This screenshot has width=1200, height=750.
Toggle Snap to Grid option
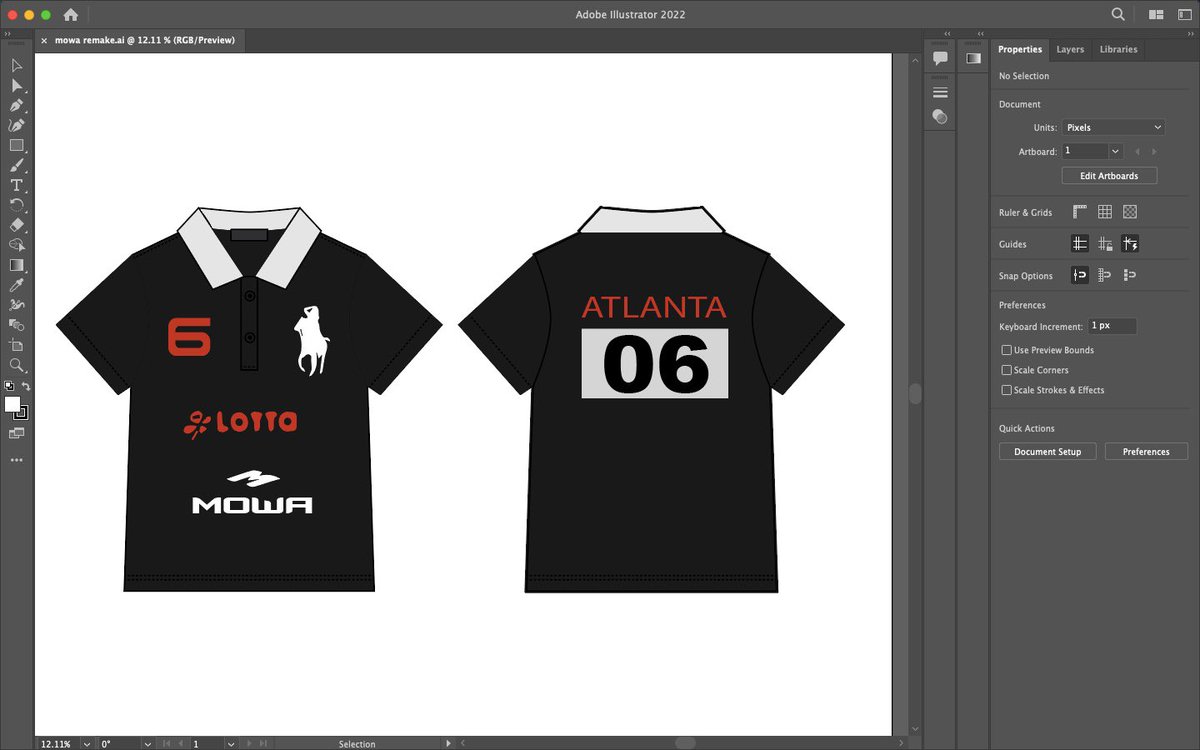1105,275
